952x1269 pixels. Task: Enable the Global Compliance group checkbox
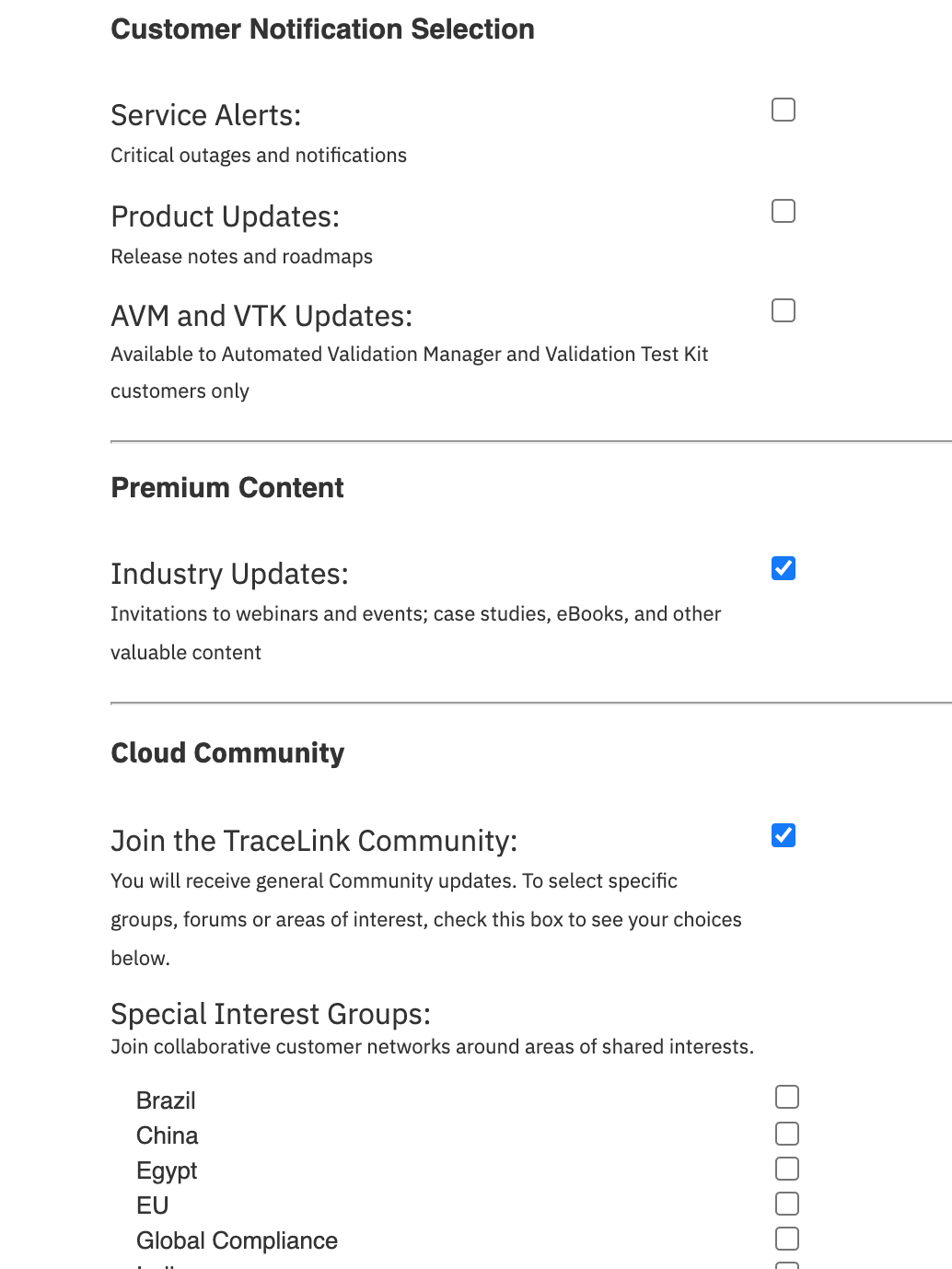coord(787,1239)
